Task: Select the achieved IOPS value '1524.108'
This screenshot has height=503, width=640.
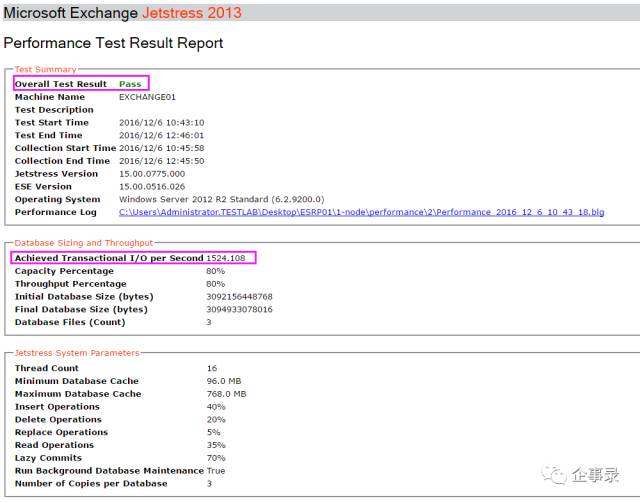Action: (226, 258)
